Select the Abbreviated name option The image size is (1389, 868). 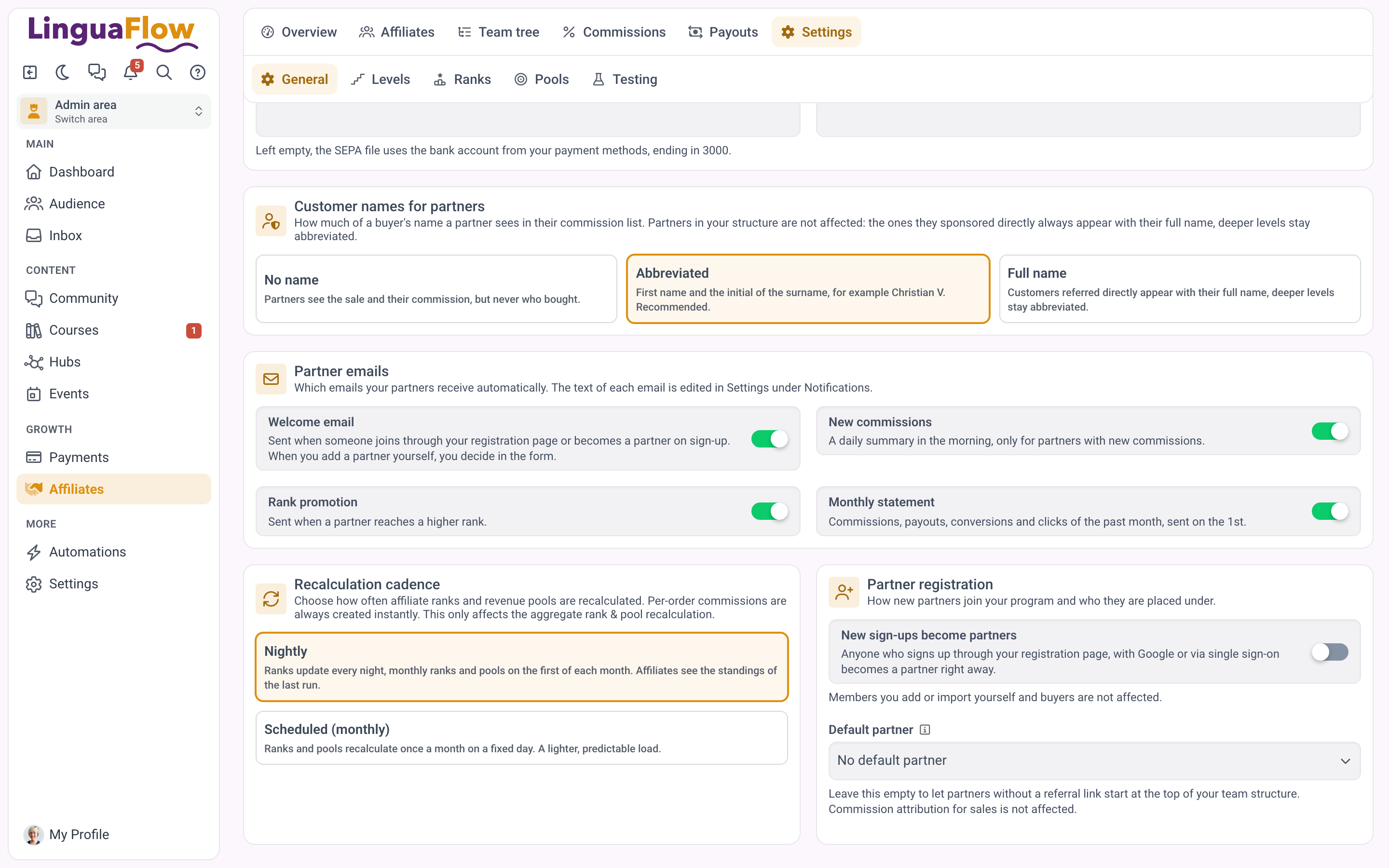(x=807, y=289)
